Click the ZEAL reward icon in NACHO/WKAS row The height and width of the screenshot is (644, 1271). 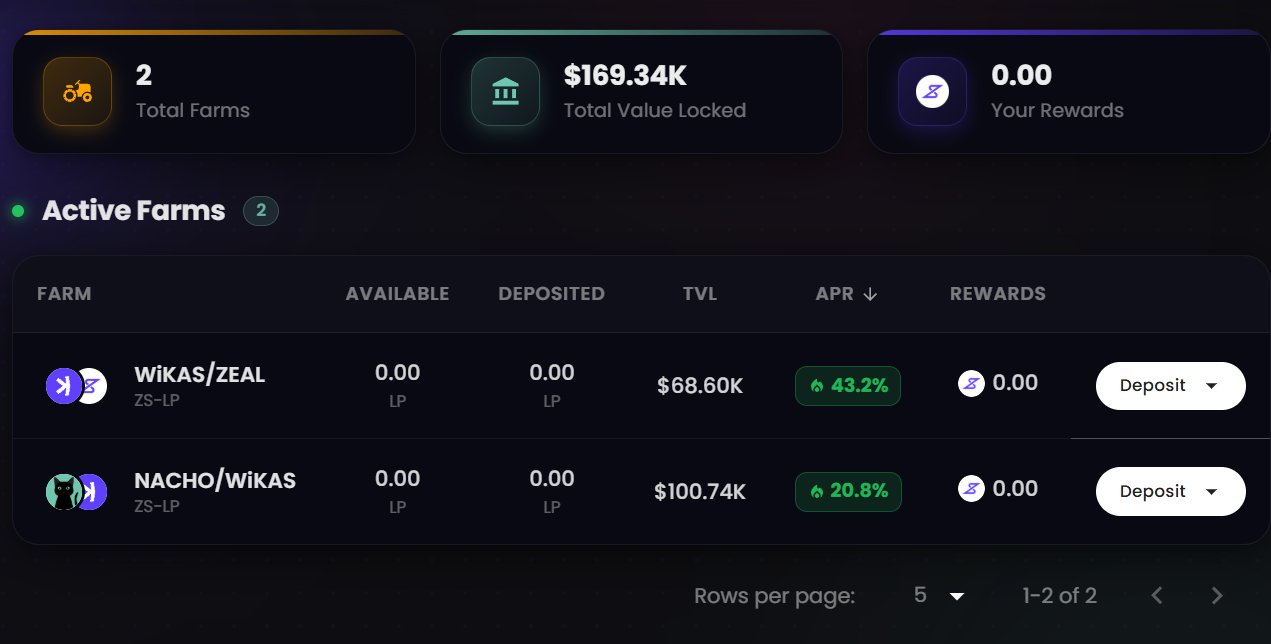972,489
